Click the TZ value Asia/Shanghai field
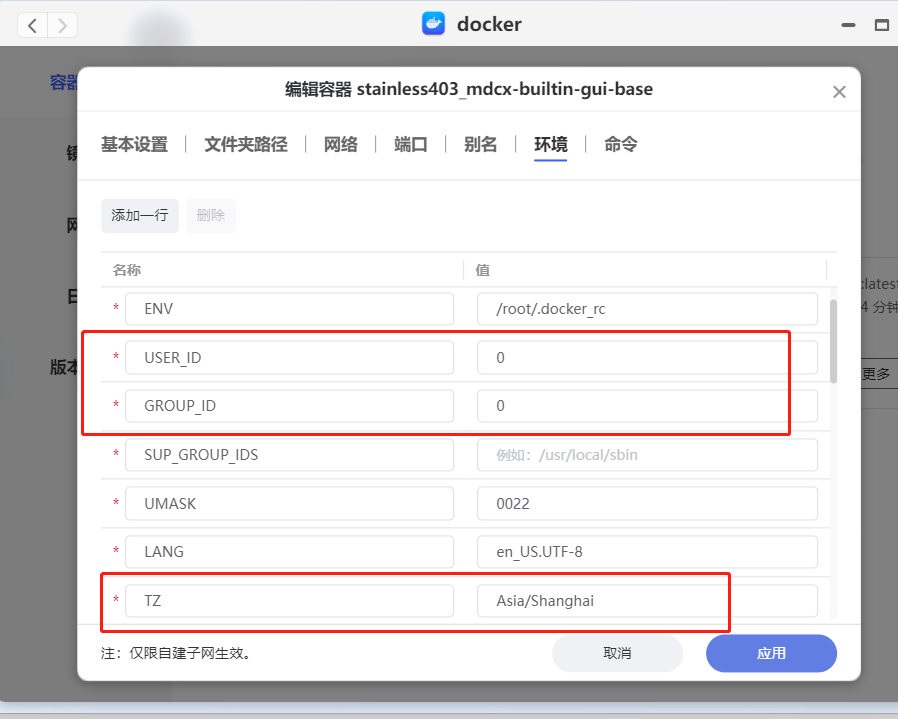The width and height of the screenshot is (898, 719). coord(647,601)
